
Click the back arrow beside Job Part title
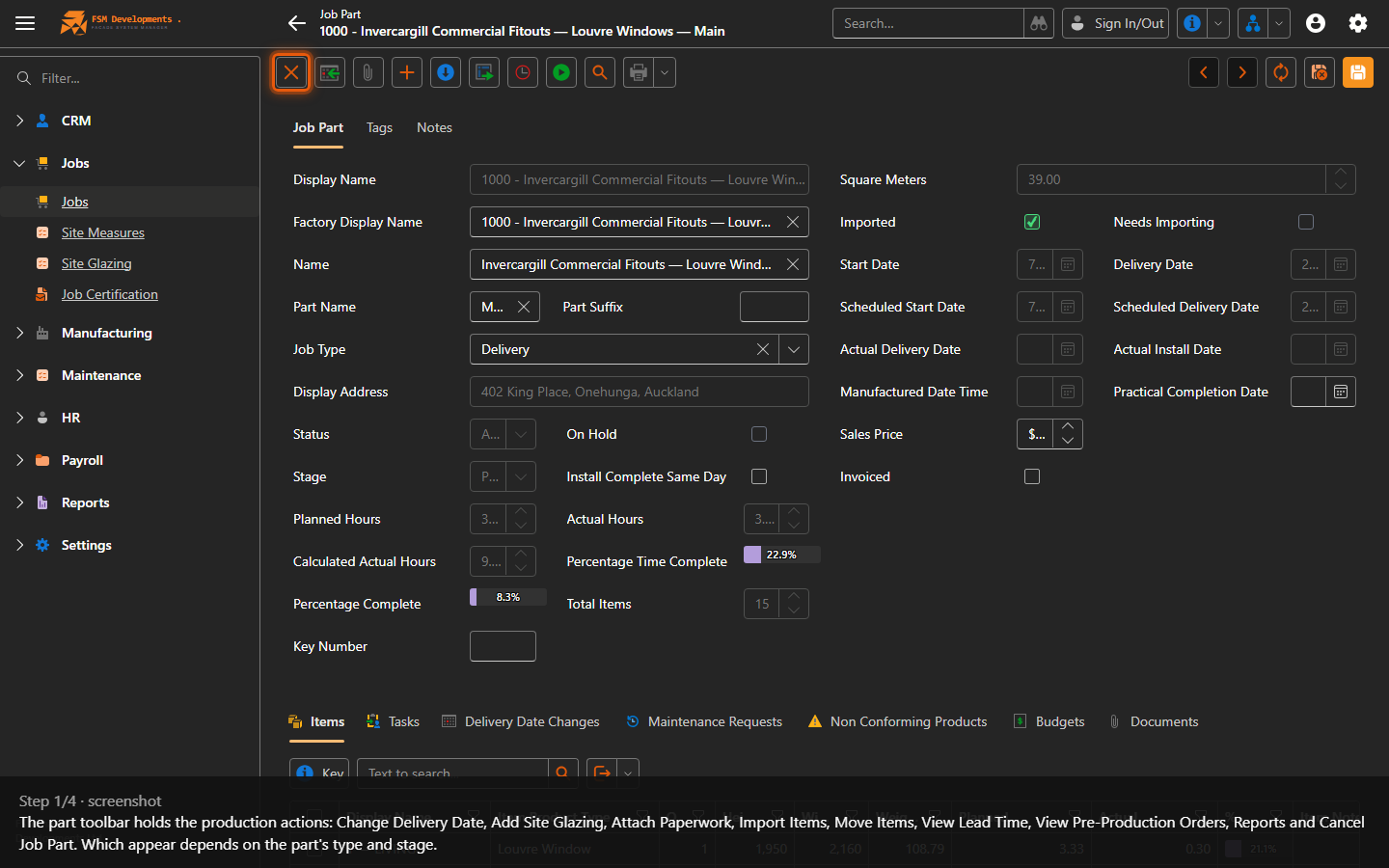297,23
